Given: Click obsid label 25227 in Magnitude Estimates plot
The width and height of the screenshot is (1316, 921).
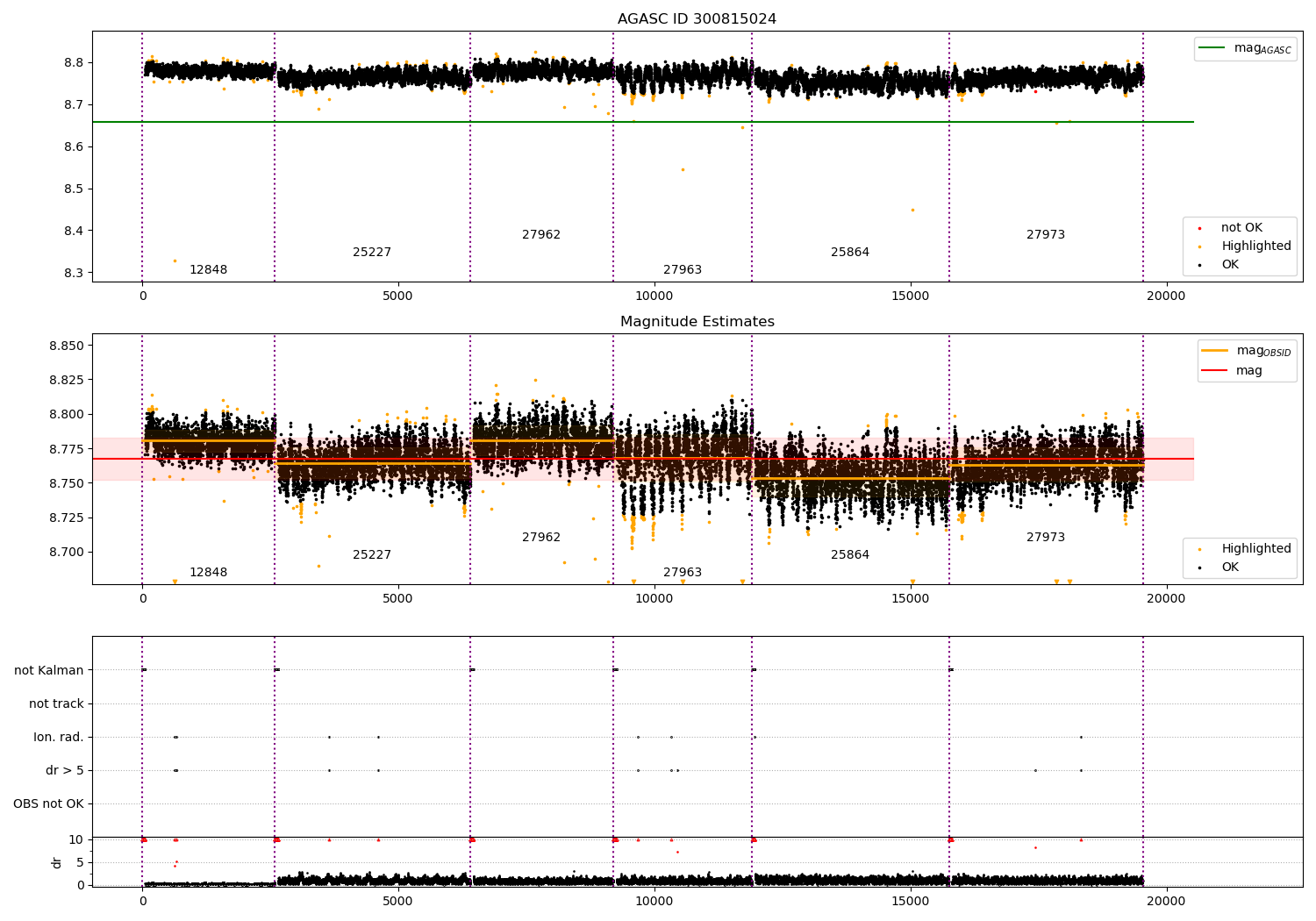Looking at the screenshot, I should tap(372, 554).
